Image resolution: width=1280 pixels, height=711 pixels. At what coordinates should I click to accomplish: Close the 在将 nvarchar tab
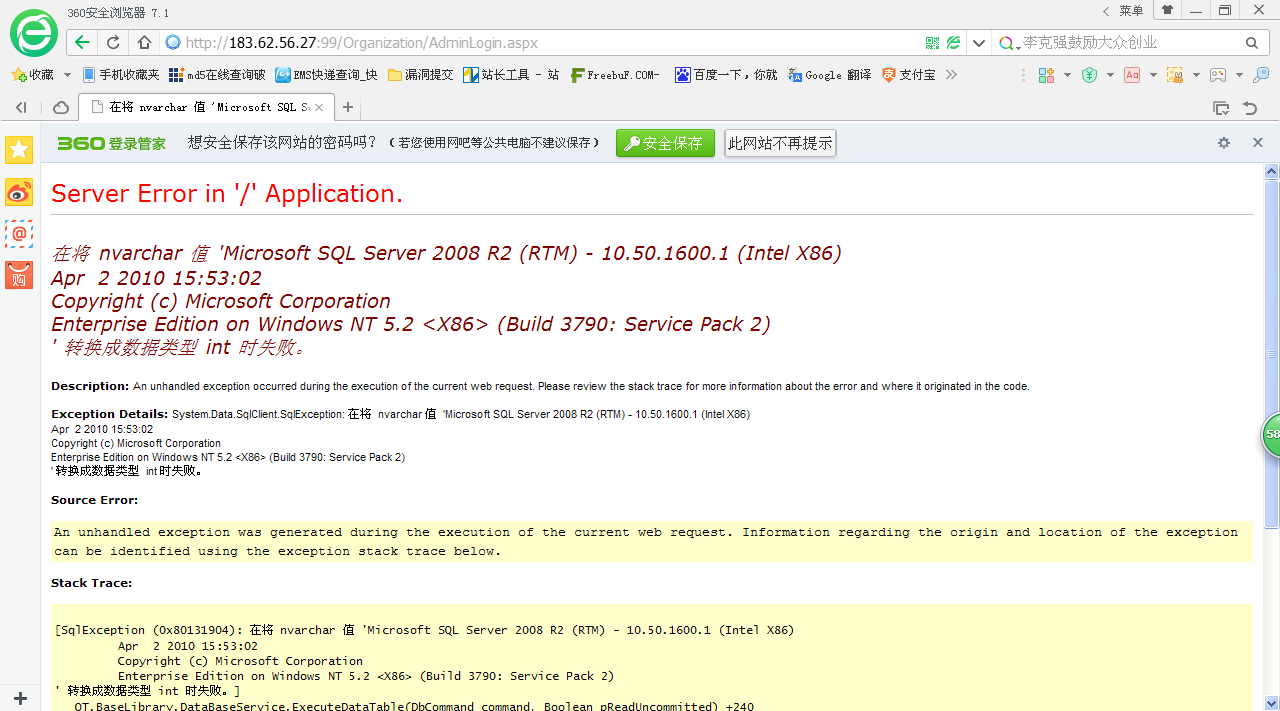click(319, 107)
